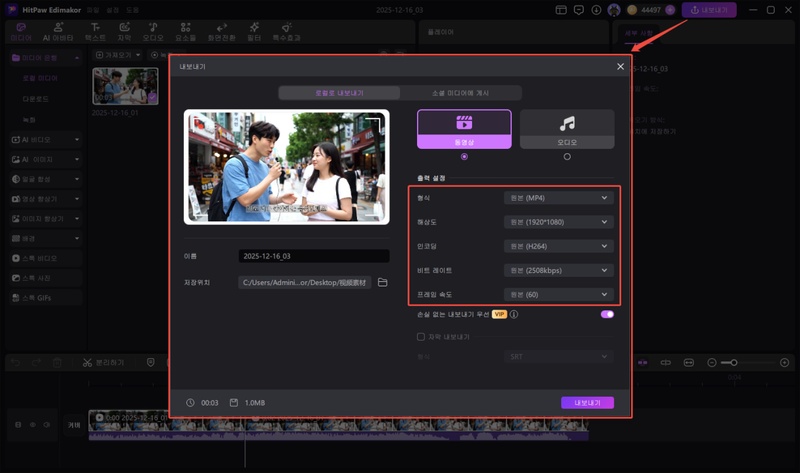Click the purple 내보내기 button in dialog
The width and height of the screenshot is (800, 473).
587,403
